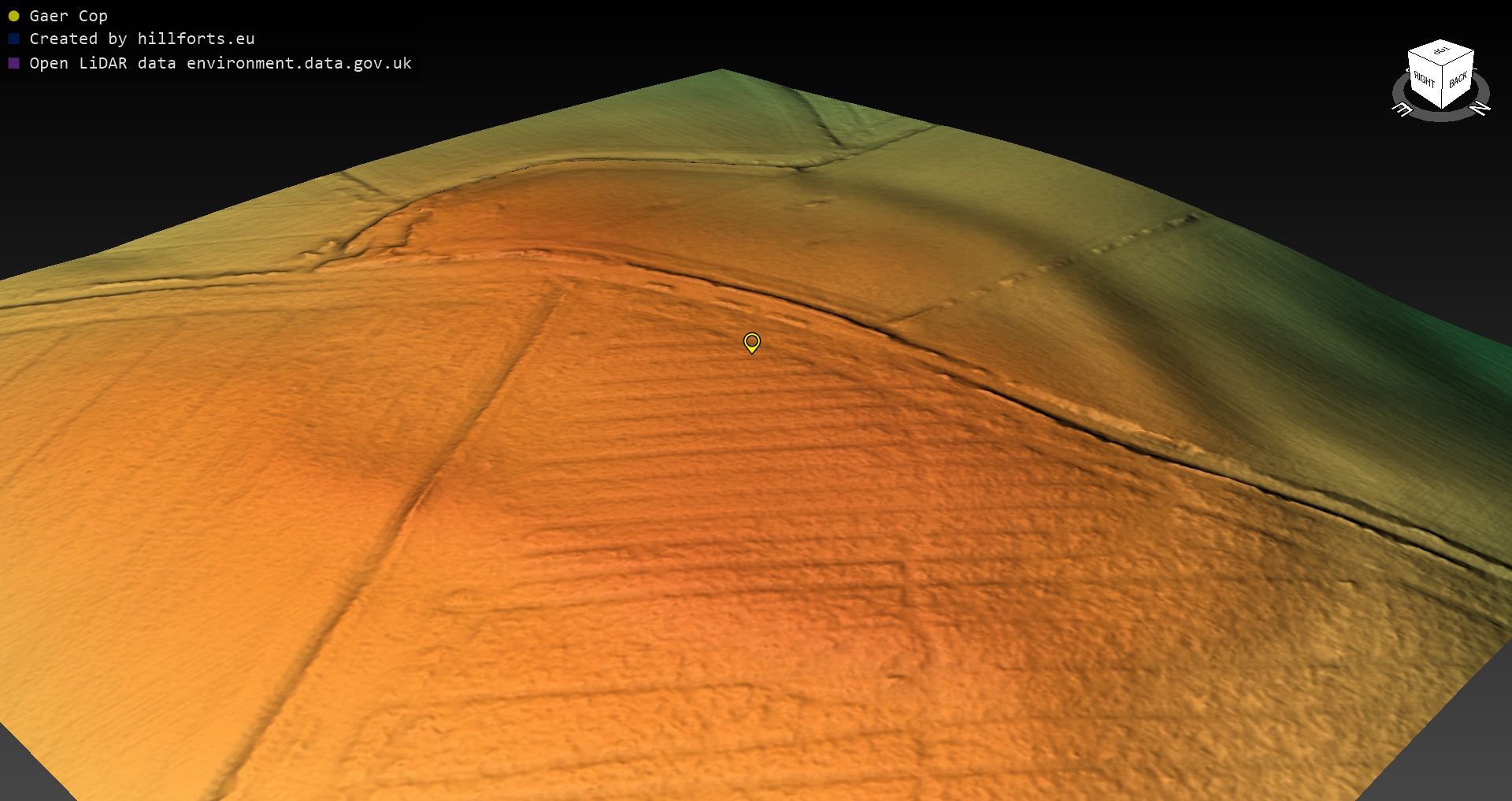Viewport: 1512px width, 801px height.
Task: Switch to the BACK face on the view cube
Action: pyautogui.click(x=1458, y=80)
